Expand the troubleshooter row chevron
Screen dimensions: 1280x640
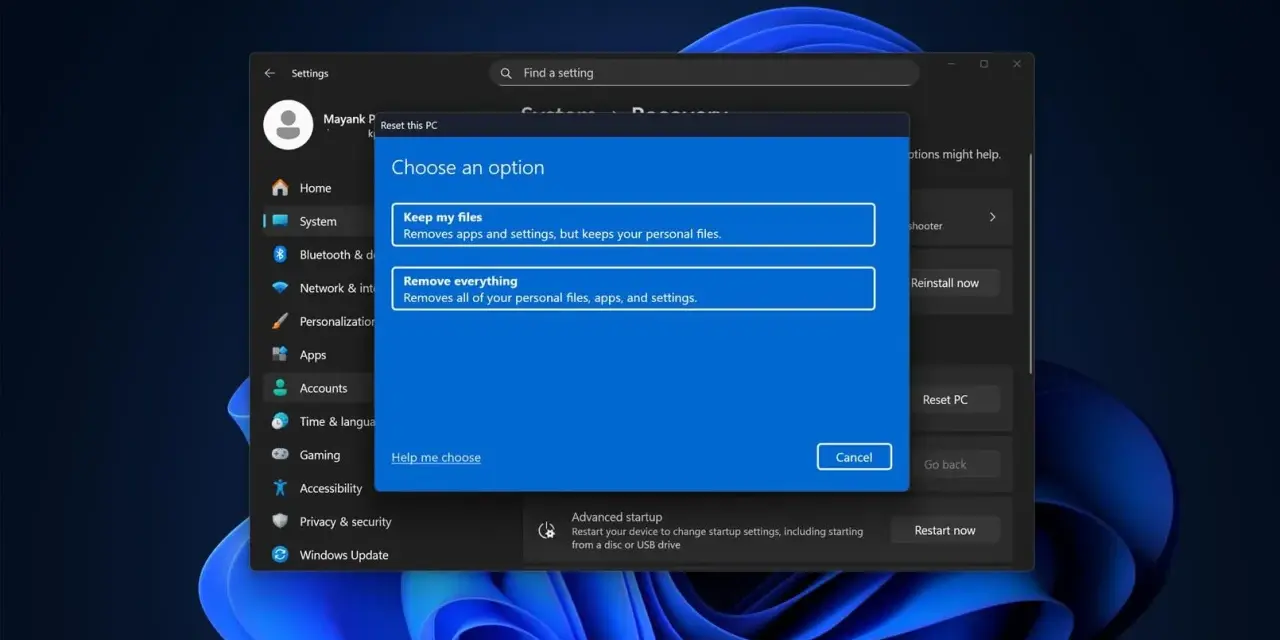(992, 217)
